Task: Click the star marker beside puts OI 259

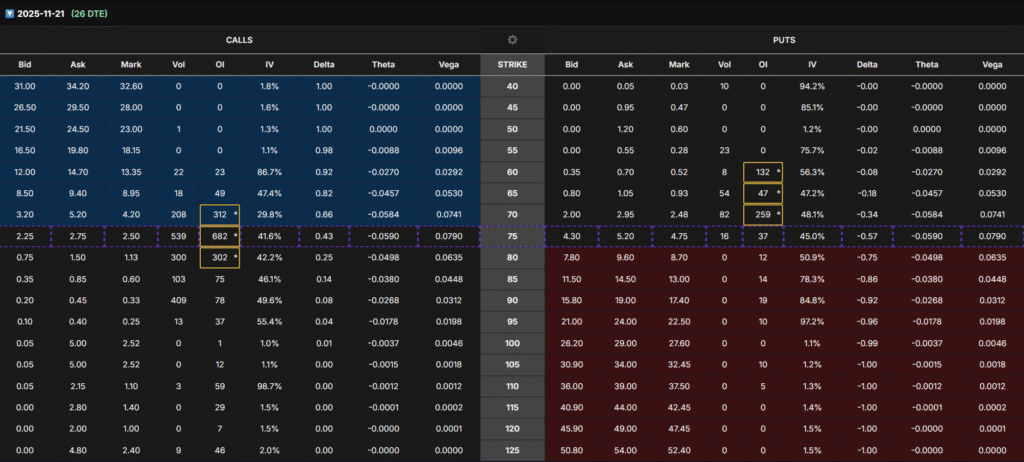Action: pos(776,213)
